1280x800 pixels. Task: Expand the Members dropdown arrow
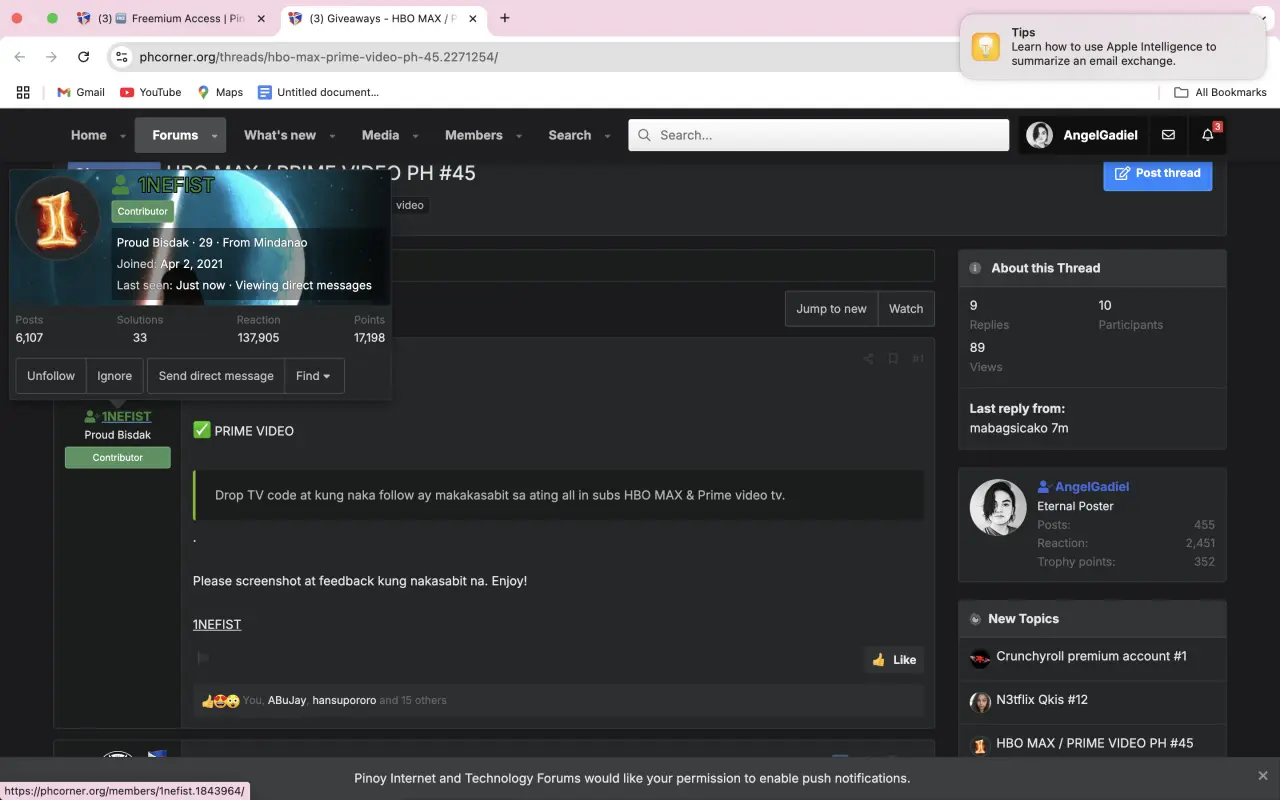[x=519, y=136]
